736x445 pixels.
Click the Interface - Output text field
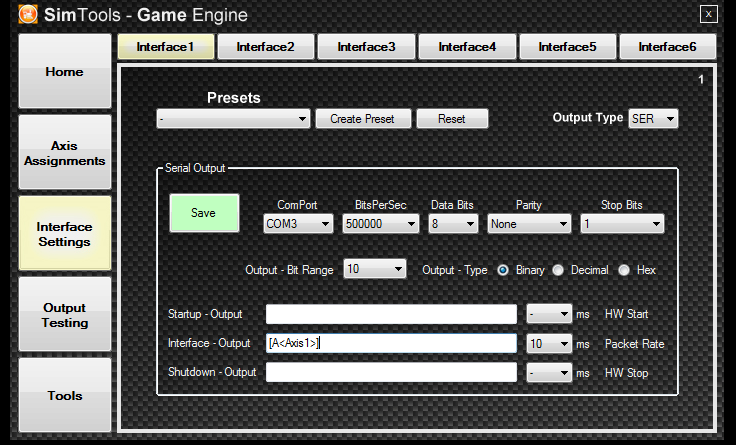[391, 343]
